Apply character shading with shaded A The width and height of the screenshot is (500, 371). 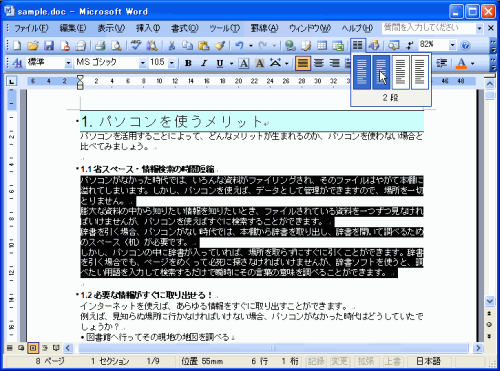coord(260,63)
